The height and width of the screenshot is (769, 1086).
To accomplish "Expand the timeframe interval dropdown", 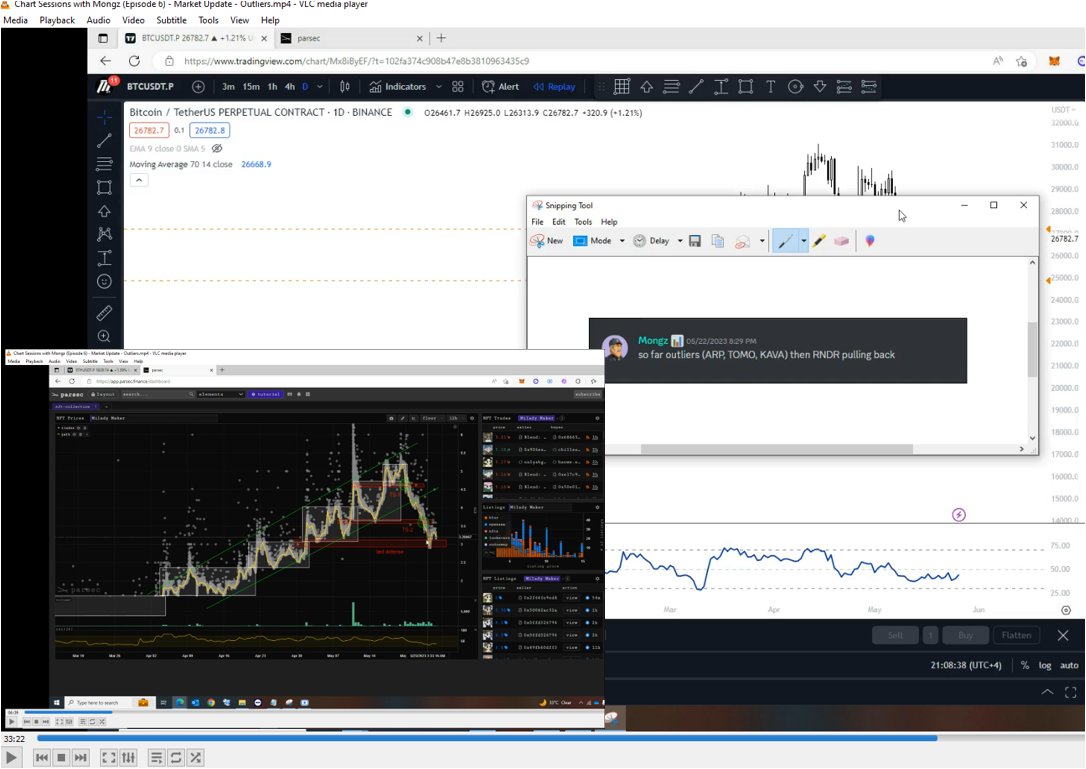I will tap(319, 87).
